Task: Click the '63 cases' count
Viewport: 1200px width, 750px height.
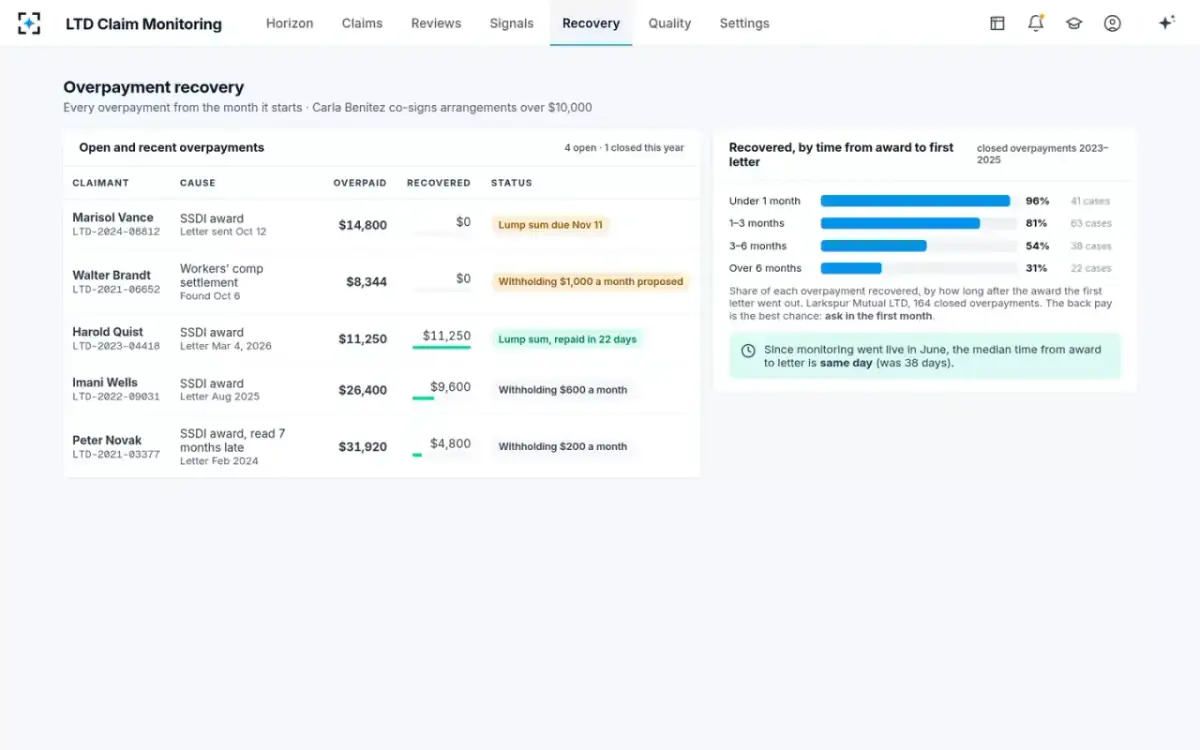Action: pos(1091,223)
